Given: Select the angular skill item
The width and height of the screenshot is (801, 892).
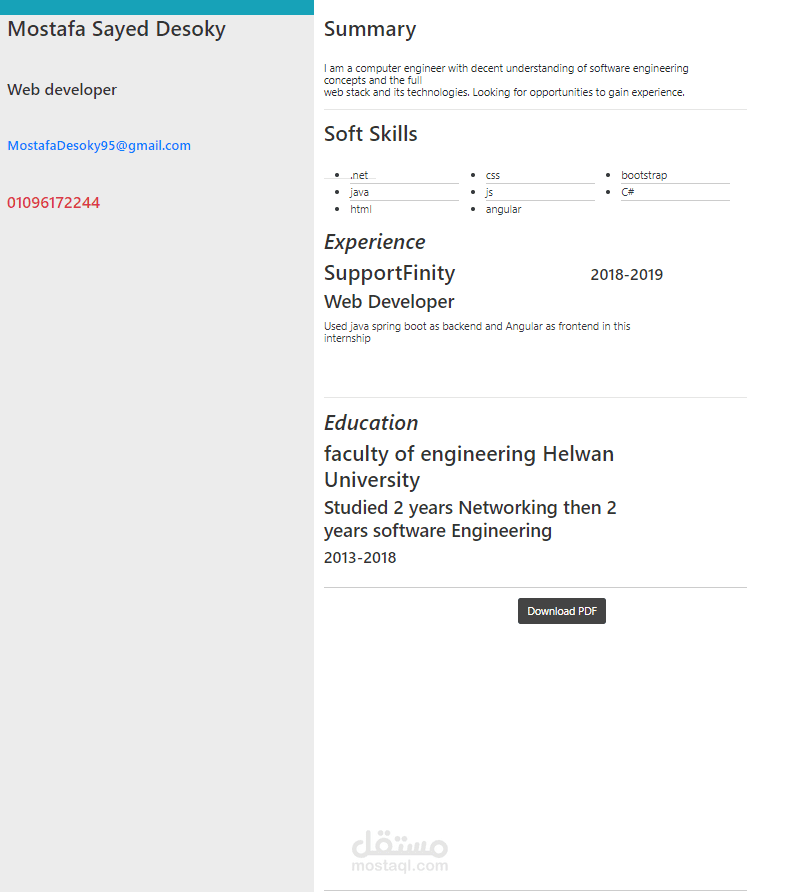Looking at the screenshot, I should tap(503, 209).
